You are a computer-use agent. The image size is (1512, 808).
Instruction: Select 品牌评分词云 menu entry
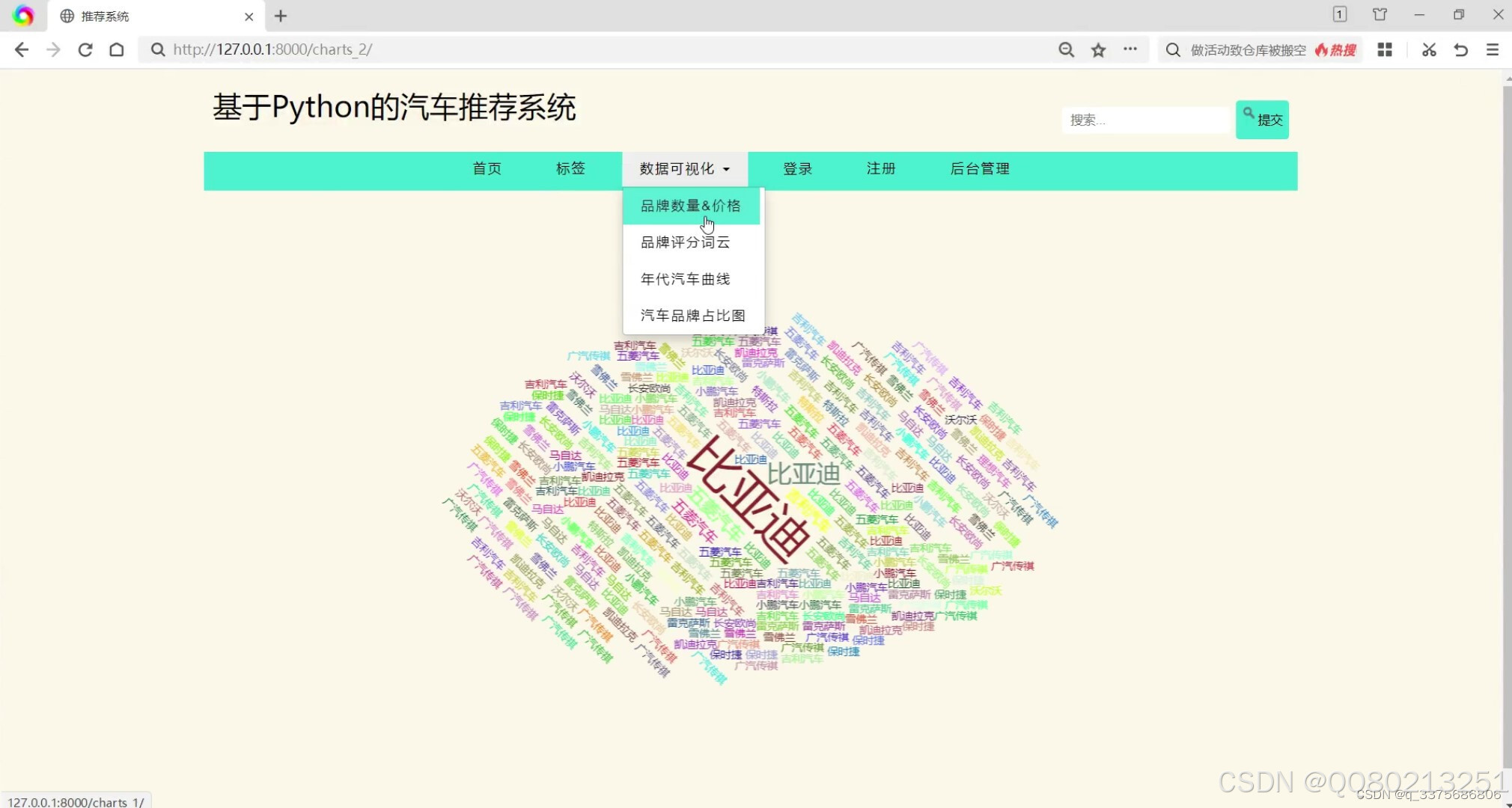click(x=684, y=242)
